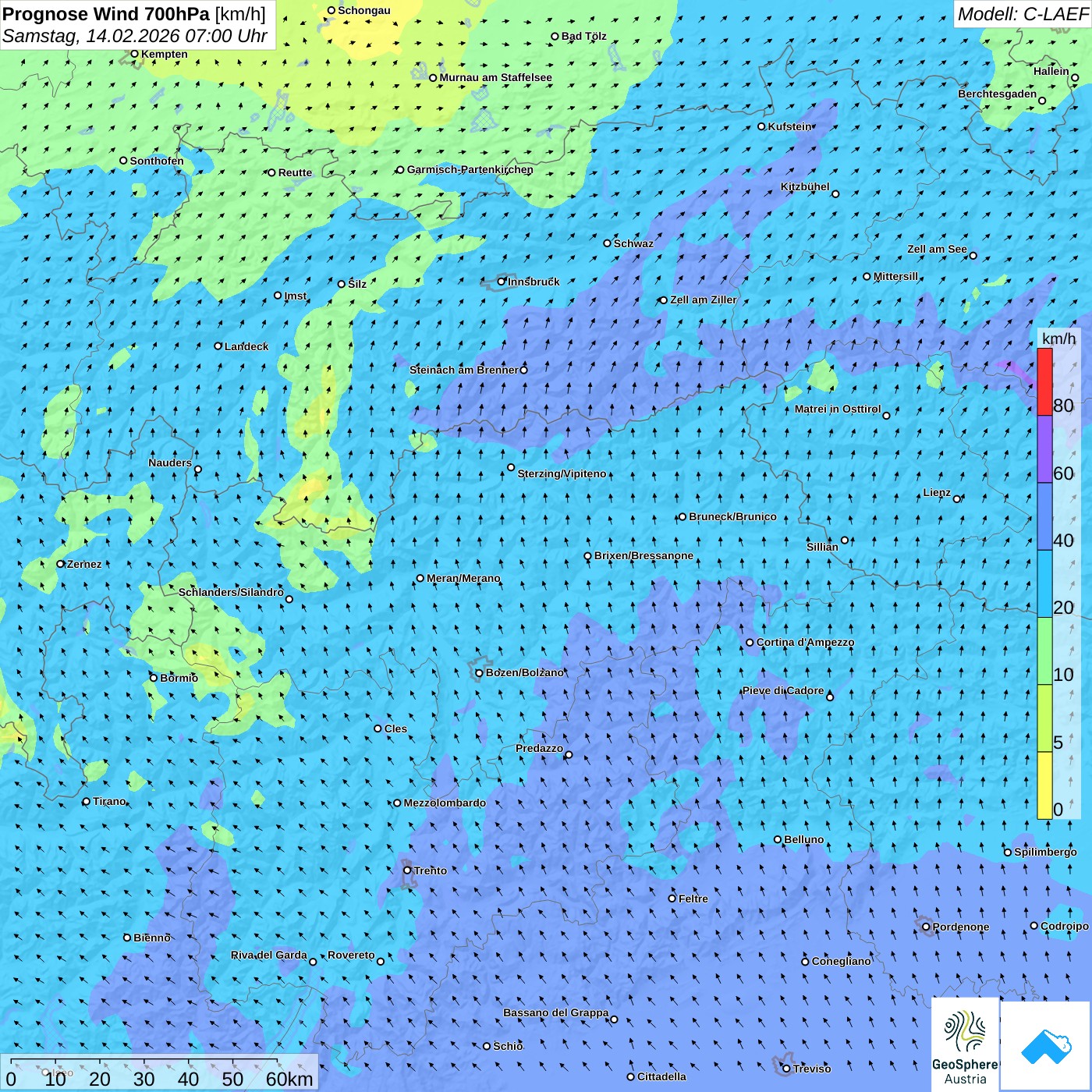Click the yellow 0 km/h legend swatch
The image size is (1092, 1092).
1044,785
